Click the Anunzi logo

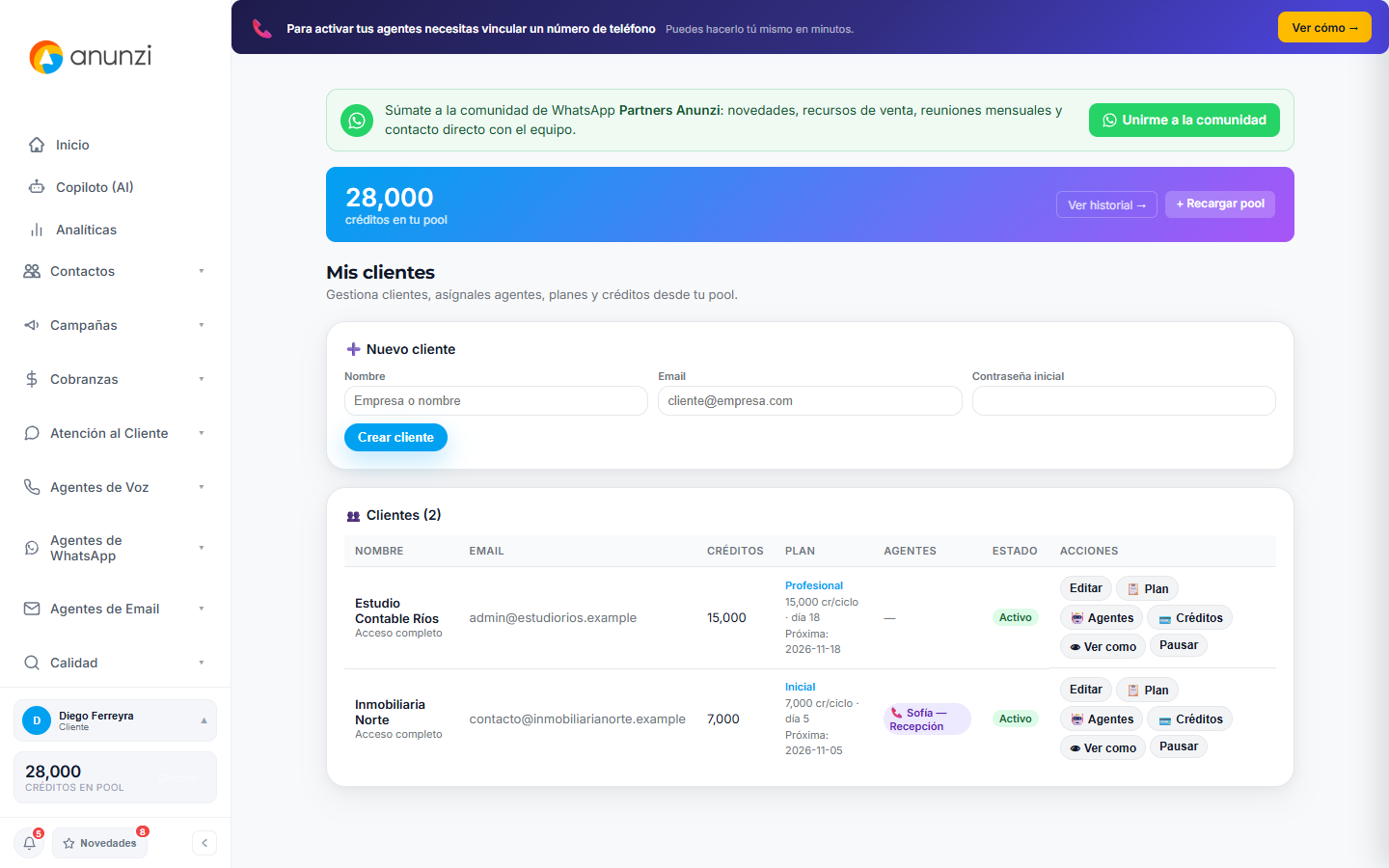coord(91,57)
